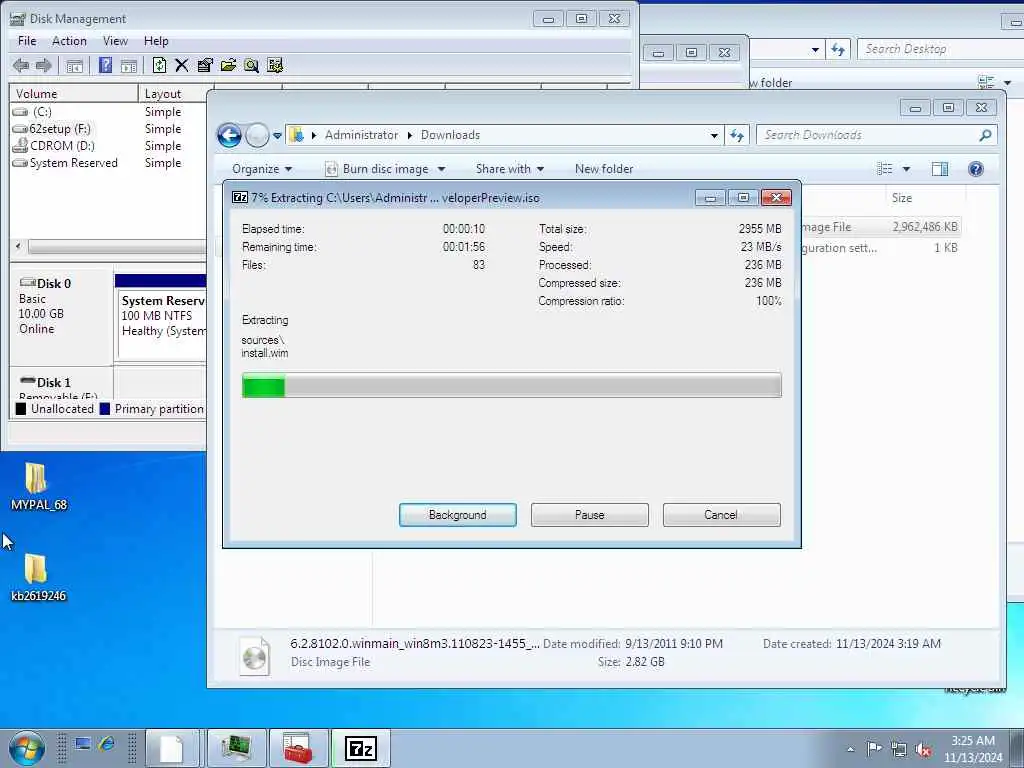Screen dimensions: 1024x768
Task: Click the network tray icon
Action: coord(899,749)
